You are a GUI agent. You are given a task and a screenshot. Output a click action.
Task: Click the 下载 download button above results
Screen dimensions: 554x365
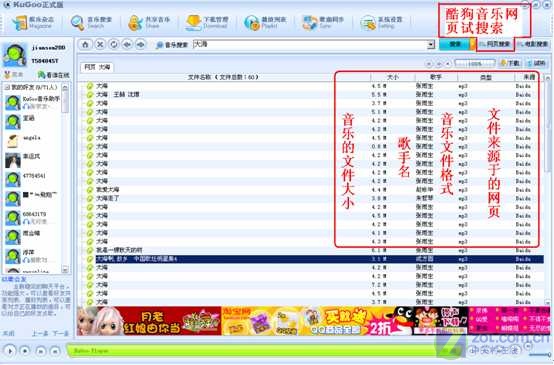coord(510,64)
